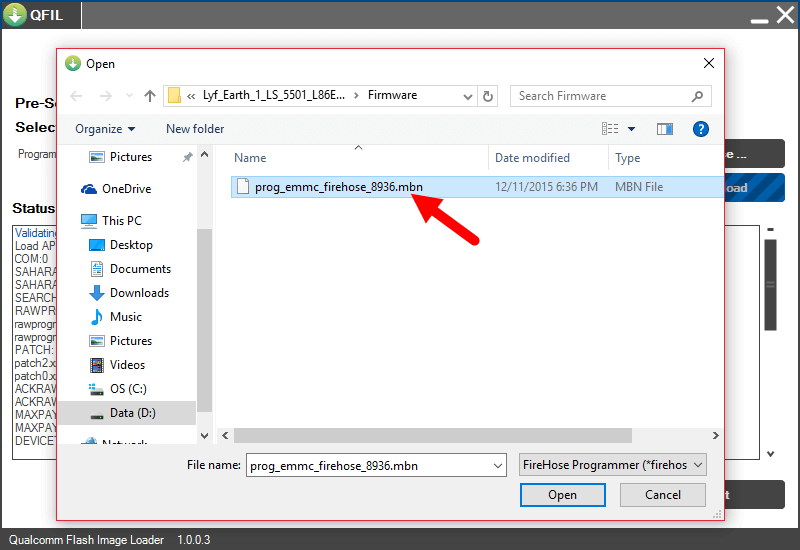Screen dimensions: 800x550
Task: Expand the File name history dropdown
Action: [498, 466]
